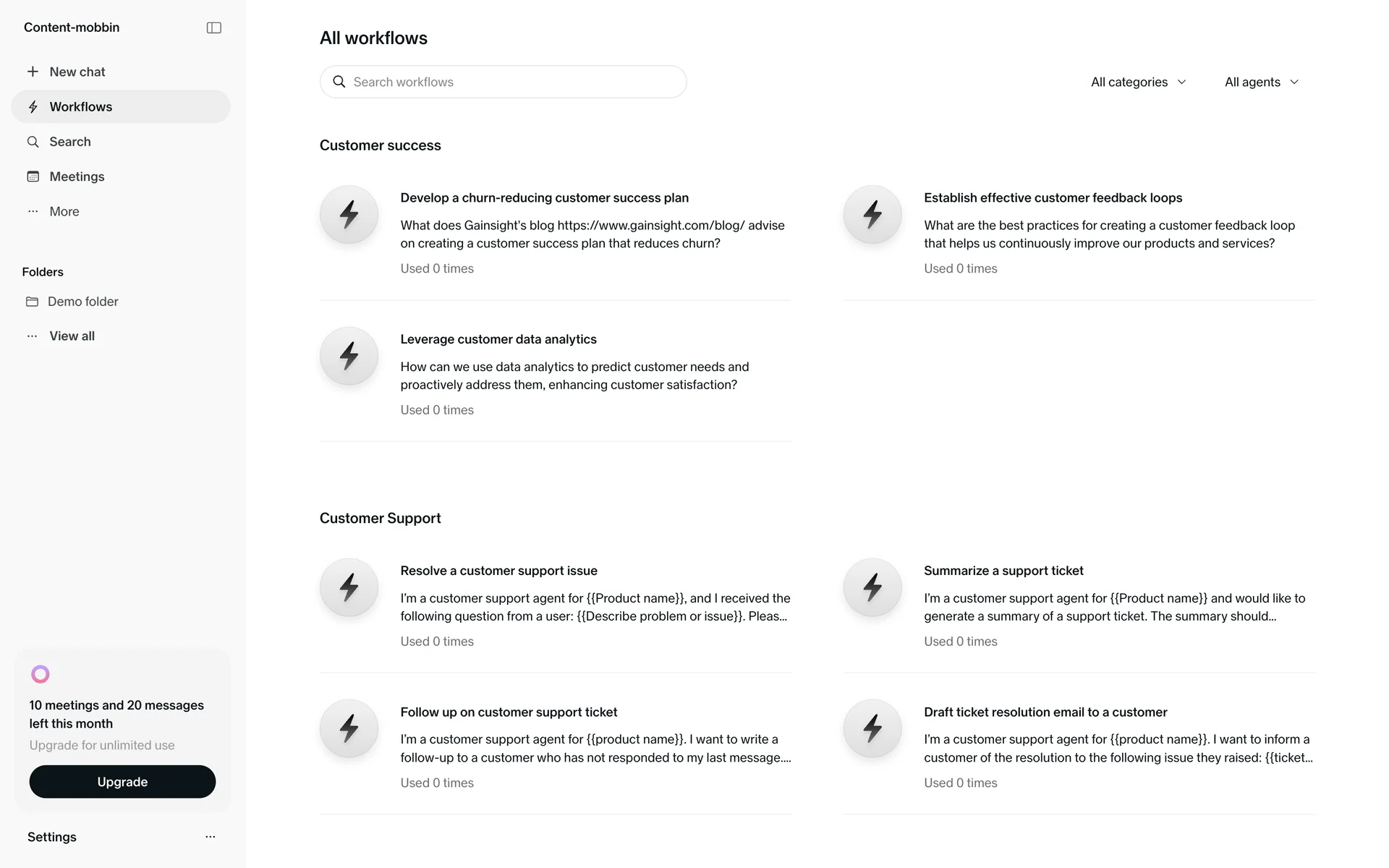Click the plus icon beside New chat

33,72
